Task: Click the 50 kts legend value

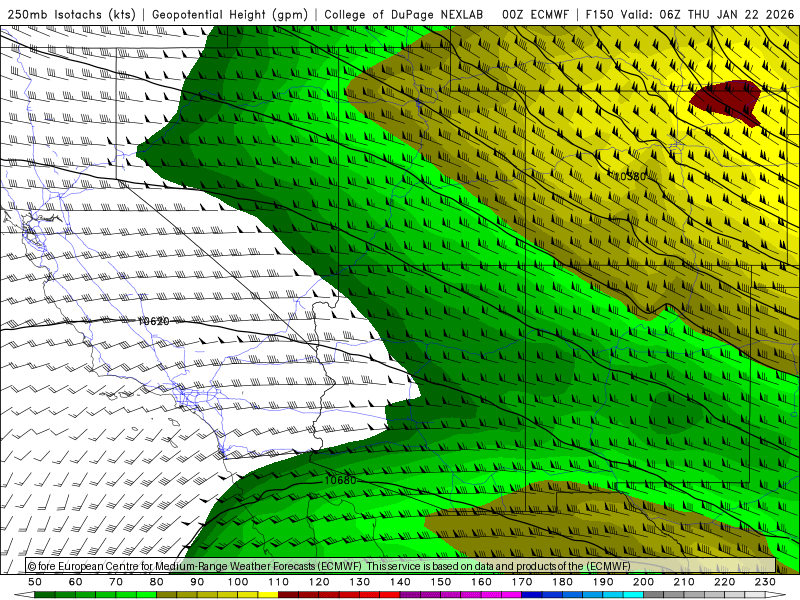Action: tap(35, 582)
